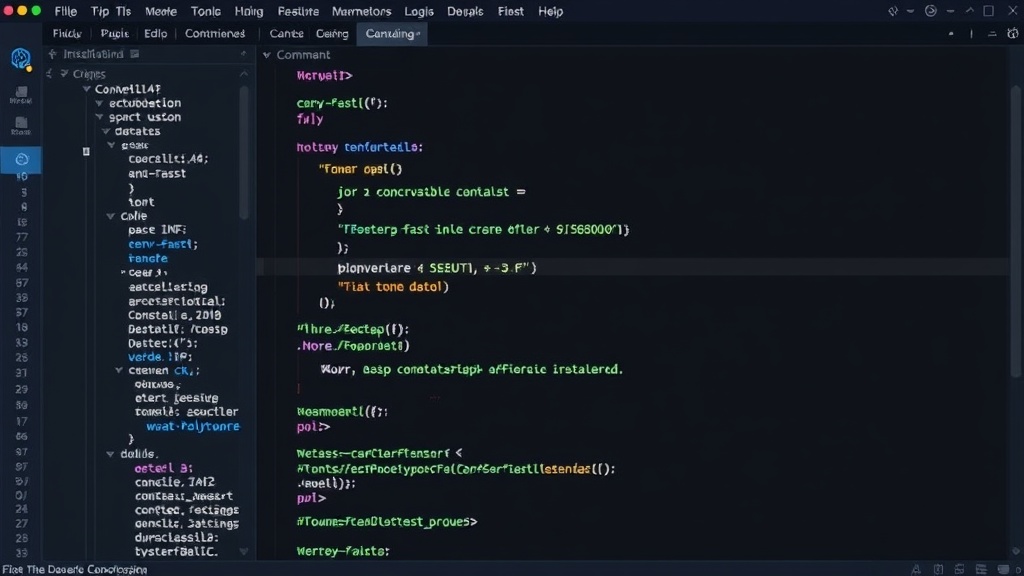Click the vertical bar icon in top-right toolbar
The image size is (1024, 576).
point(971,34)
